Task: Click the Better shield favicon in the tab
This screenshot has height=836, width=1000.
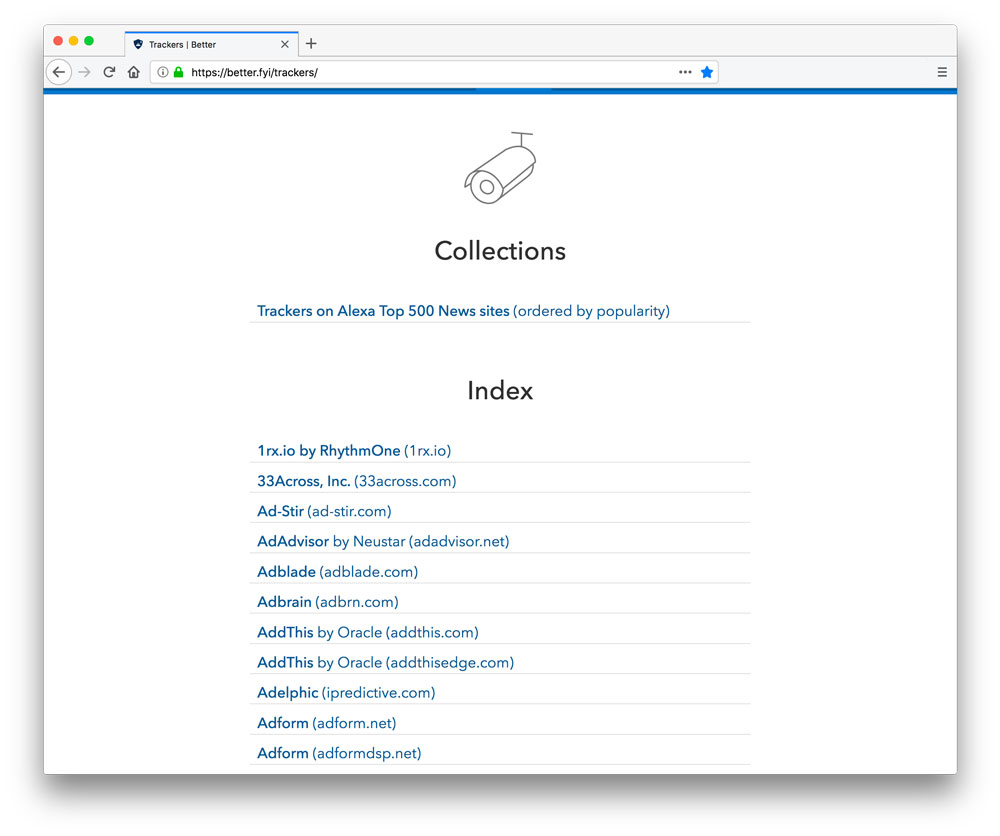Action: click(138, 44)
